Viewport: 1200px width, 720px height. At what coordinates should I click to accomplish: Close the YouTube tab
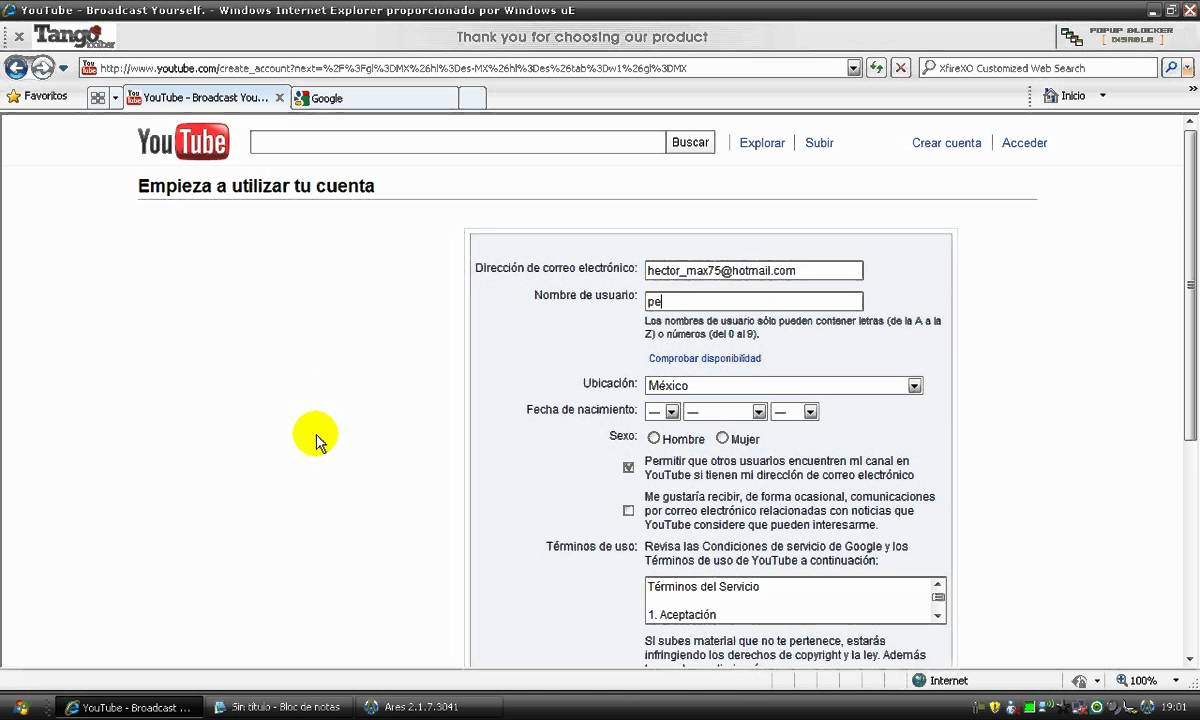[x=280, y=98]
